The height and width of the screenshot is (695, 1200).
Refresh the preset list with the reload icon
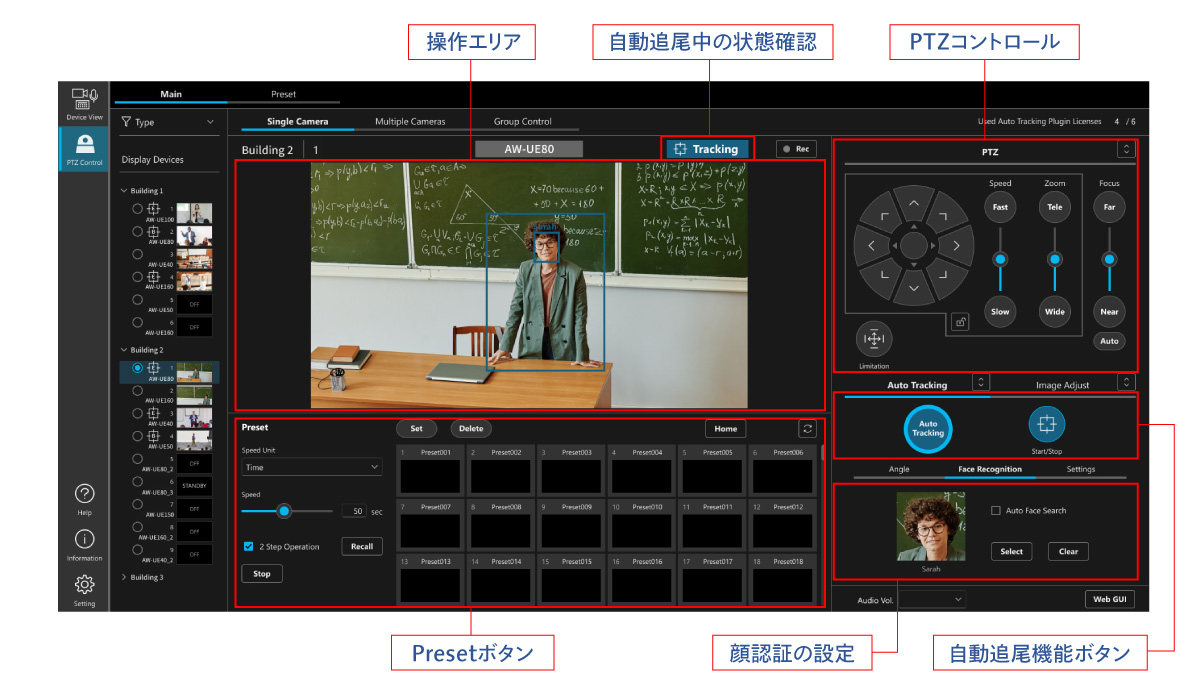click(x=807, y=429)
